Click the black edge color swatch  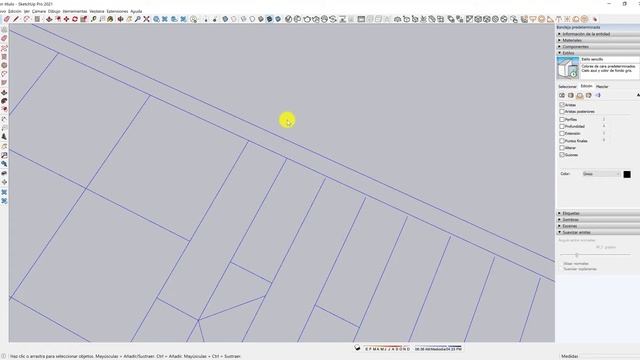click(x=627, y=174)
